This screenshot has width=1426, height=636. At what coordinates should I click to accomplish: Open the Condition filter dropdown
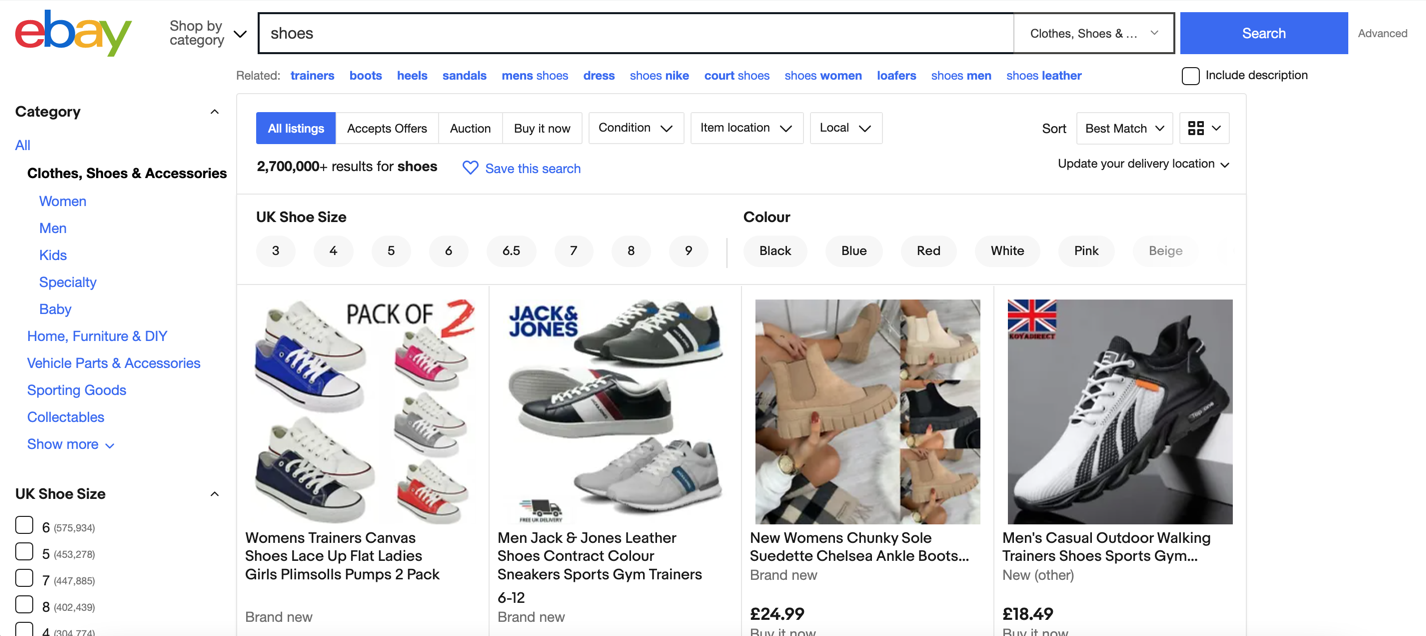[x=636, y=128]
